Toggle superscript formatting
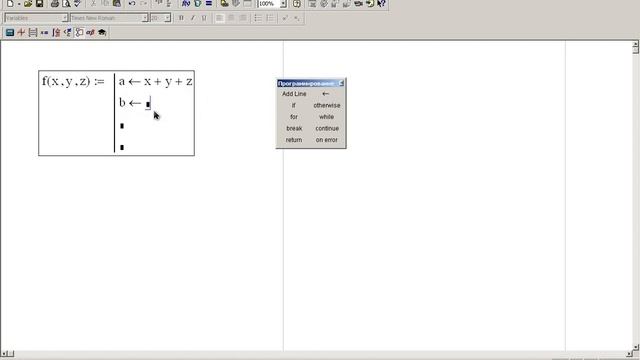Screen dimensions: 640x360 pyautogui.click(x=285, y=18)
